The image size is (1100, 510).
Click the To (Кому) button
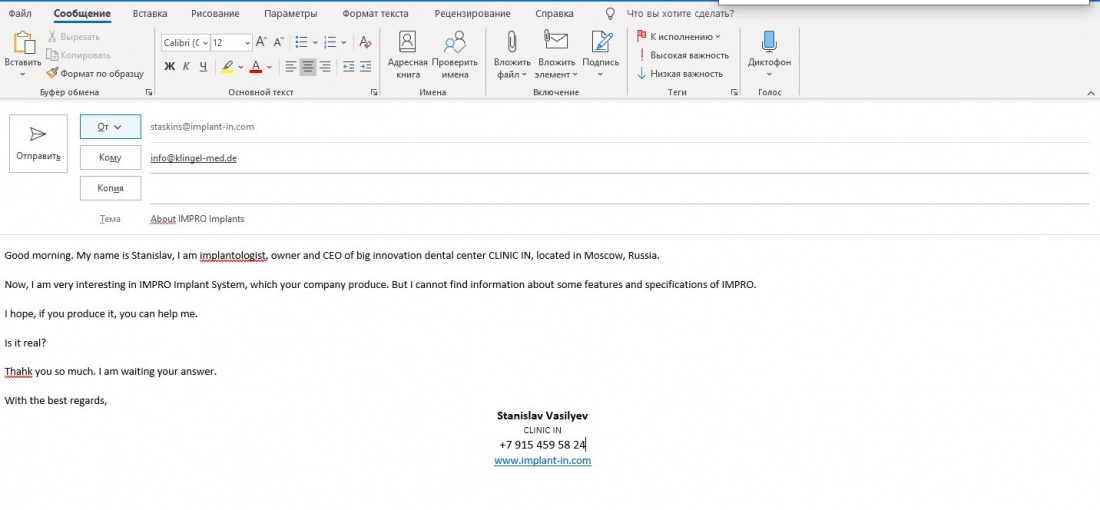tap(110, 158)
